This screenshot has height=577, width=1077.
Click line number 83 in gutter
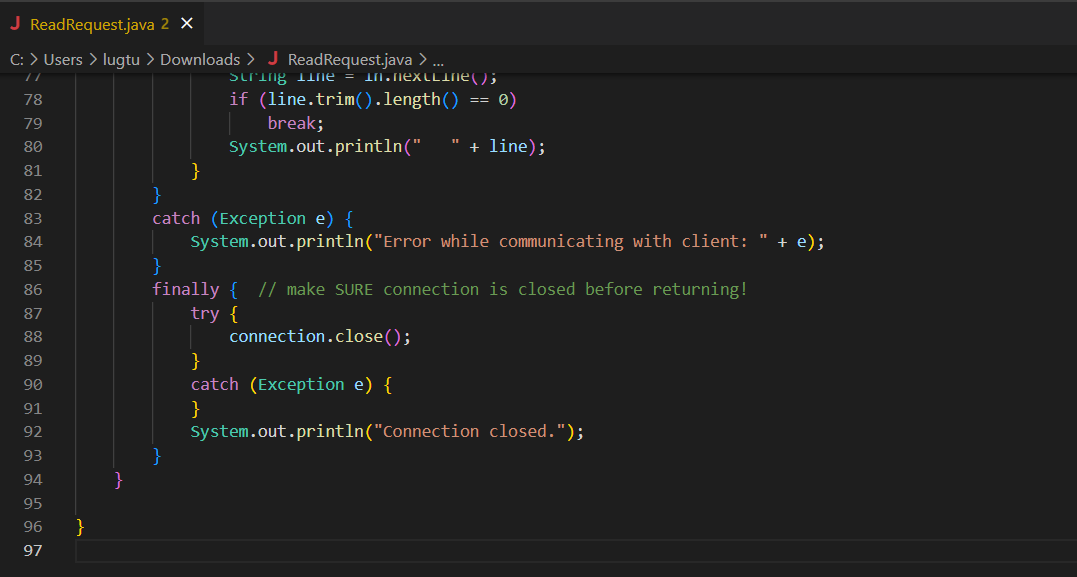tap(33, 218)
